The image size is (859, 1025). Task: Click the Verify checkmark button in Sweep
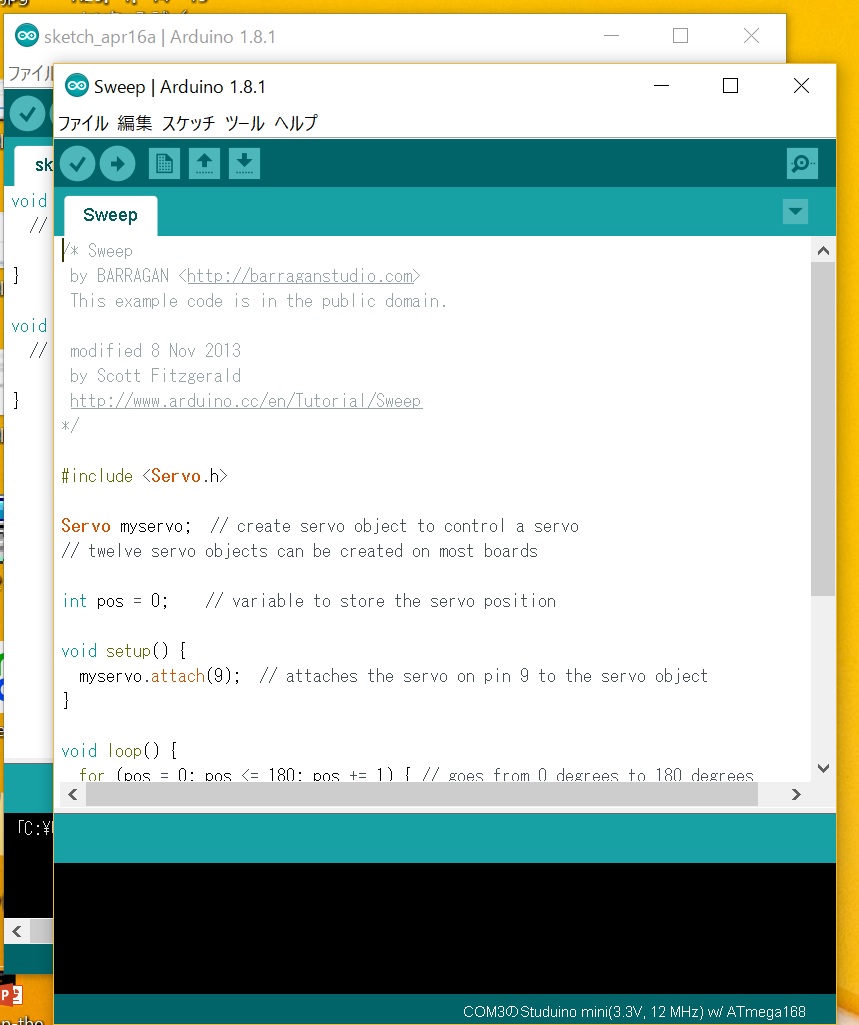(x=77, y=163)
